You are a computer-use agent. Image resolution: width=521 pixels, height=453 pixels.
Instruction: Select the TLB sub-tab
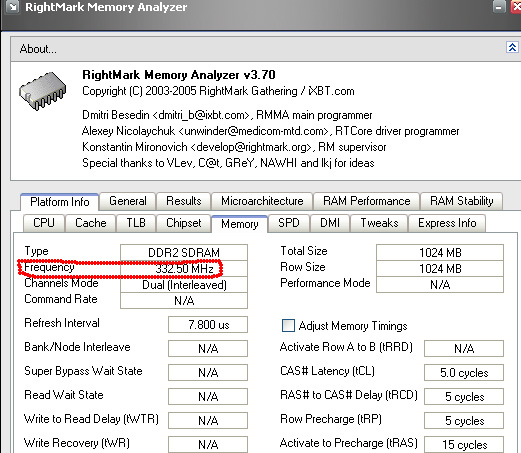point(136,223)
